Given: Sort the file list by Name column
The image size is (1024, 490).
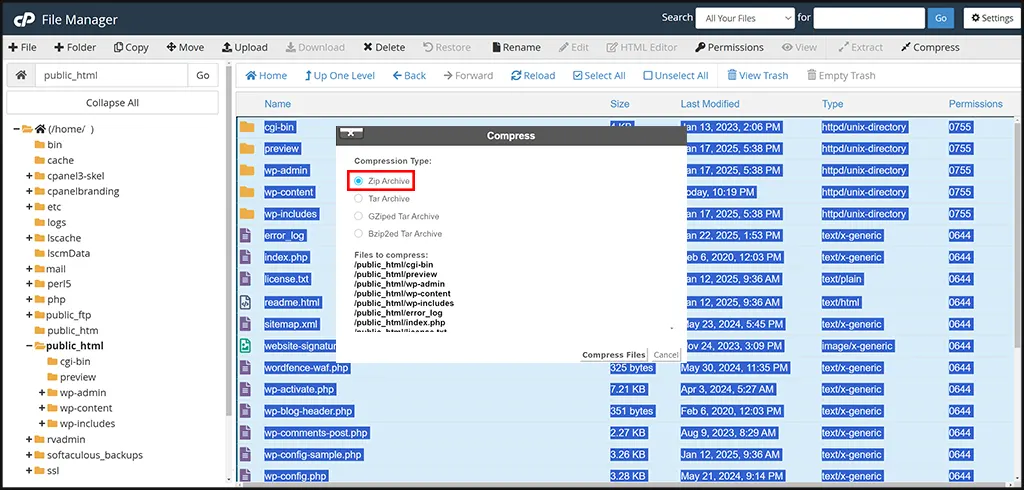Looking at the screenshot, I should pos(278,104).
